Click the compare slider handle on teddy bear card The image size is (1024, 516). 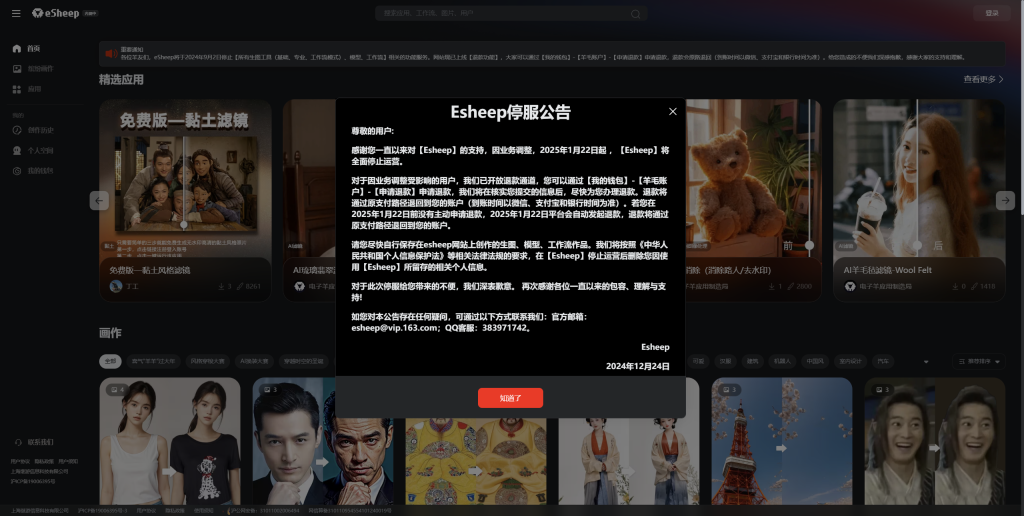coord(809,245)
